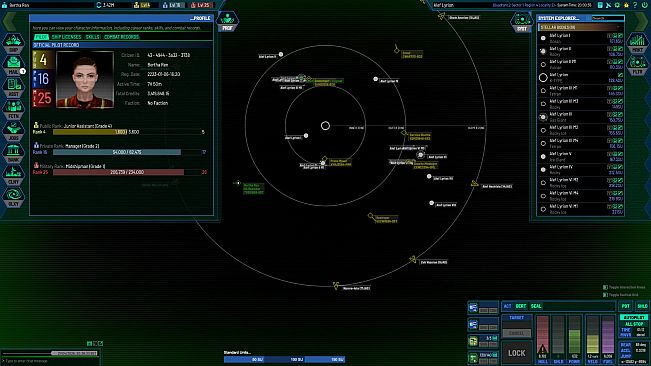The width and height of the screenshot is (651, 366).
Task: Click the PROF profile hexagon icon
Action: [228, 22]
